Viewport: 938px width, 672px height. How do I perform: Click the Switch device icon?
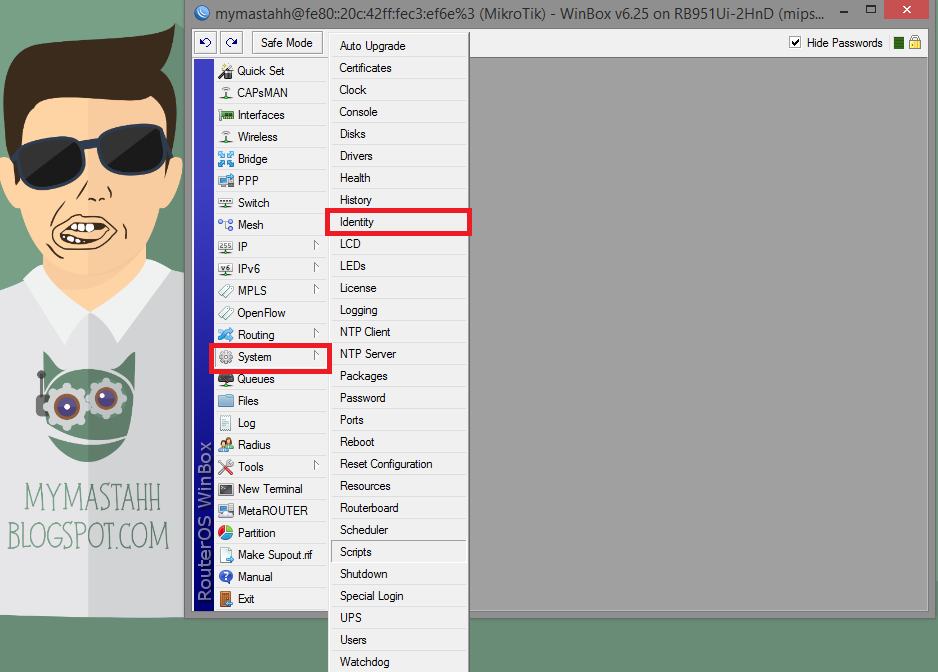click(226, 203)
